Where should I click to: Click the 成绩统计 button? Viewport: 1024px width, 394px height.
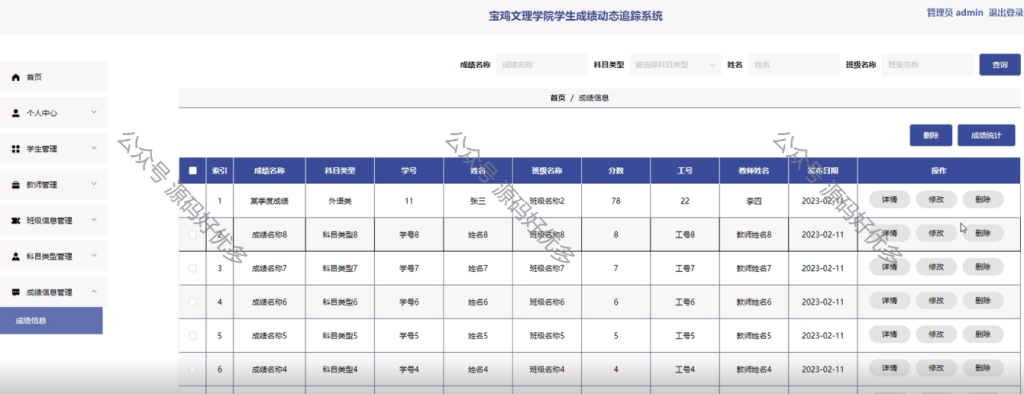986,135
